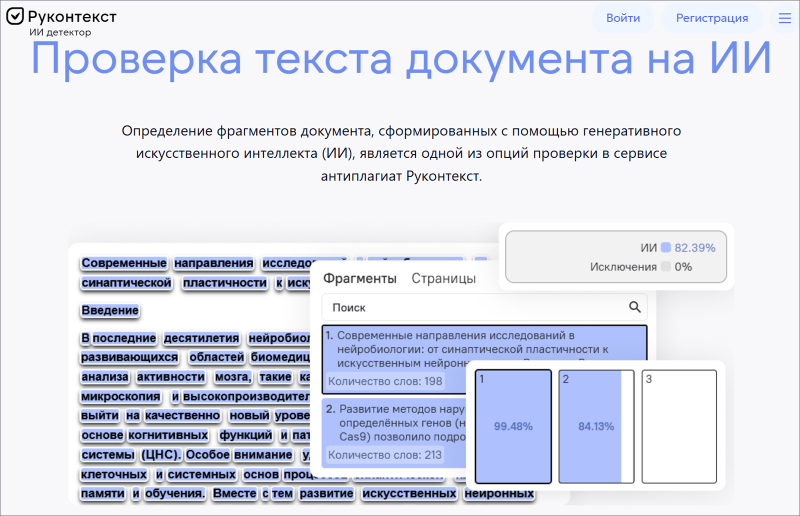Select fragment 1 Современные направления исследований
The width and height of the screenshot is (800, 516).
(484, 359)
